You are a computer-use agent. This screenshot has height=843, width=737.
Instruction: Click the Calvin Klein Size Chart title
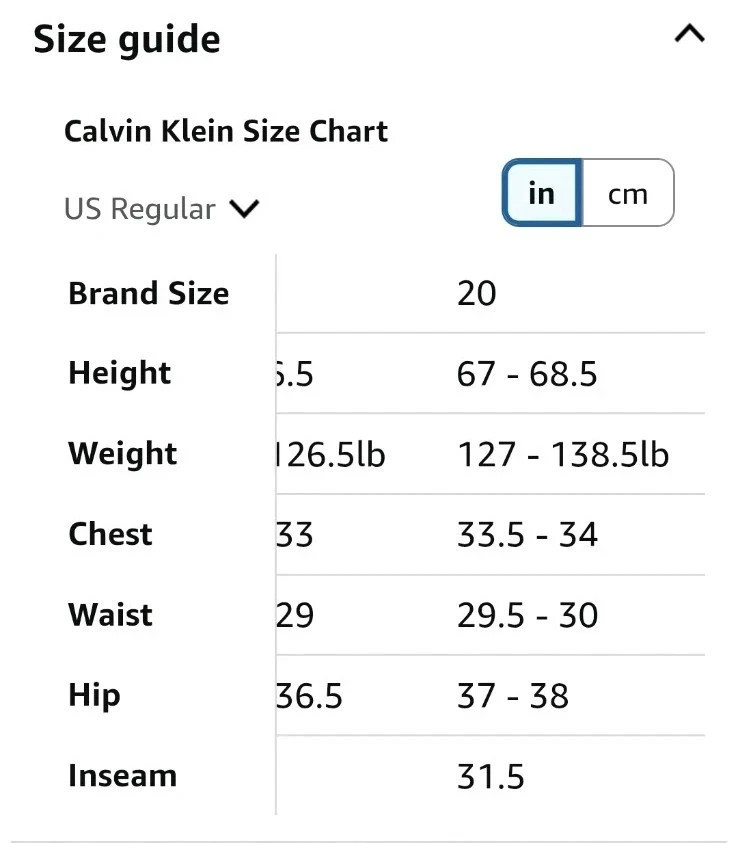coord(226,131)
